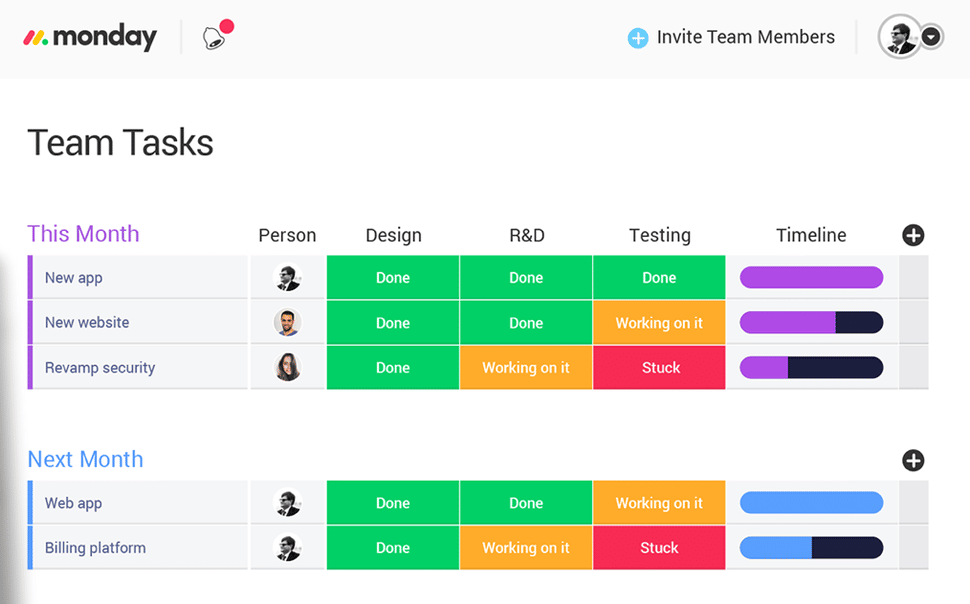Open the New app task
Screen dimensions: 970x604
tap(73, 277)
